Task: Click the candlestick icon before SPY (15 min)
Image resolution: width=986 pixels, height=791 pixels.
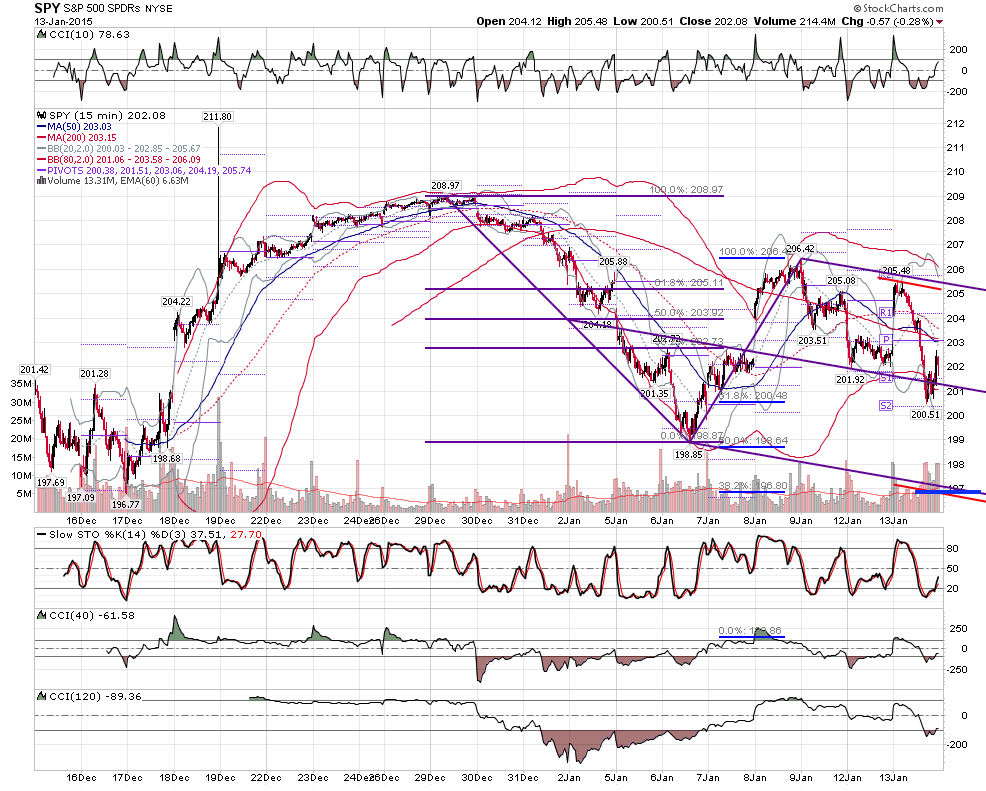Action: click(42, 116)
